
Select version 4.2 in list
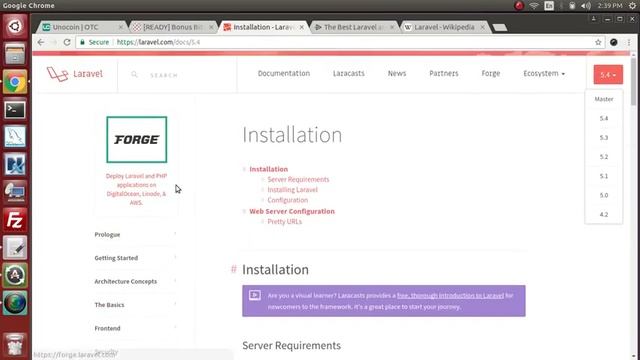[x=604, y=214]
